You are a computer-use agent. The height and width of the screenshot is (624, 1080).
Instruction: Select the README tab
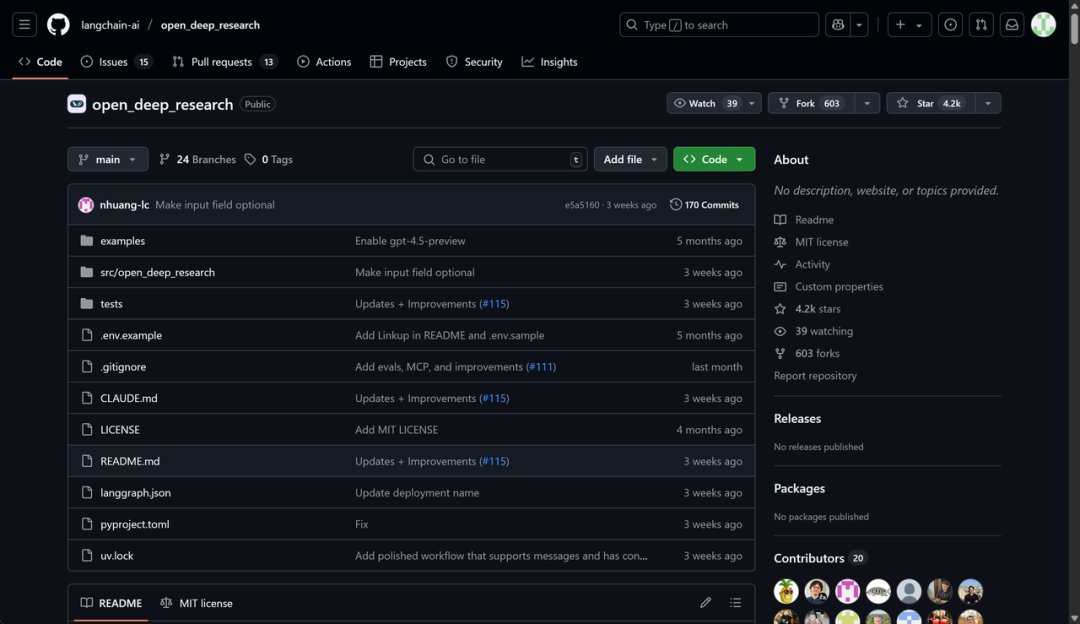pos(111,603)
